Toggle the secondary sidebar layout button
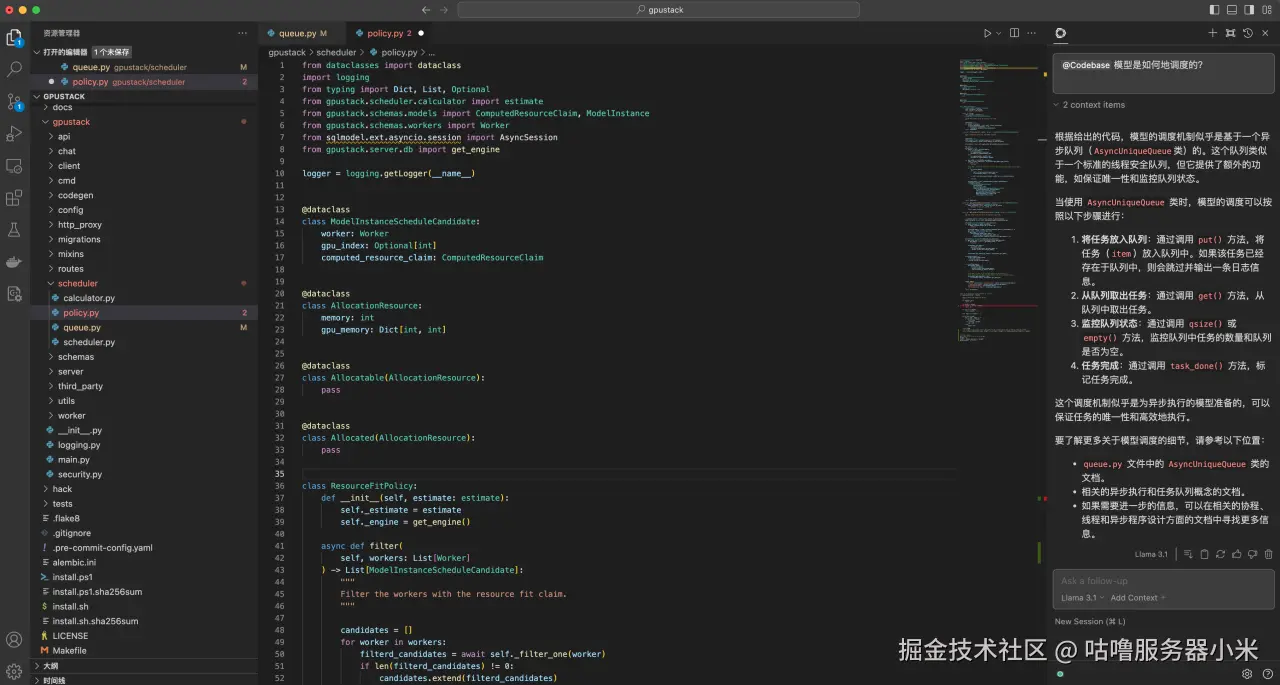The height and width of the screenshot is (685, 1280). [1249, 10]
